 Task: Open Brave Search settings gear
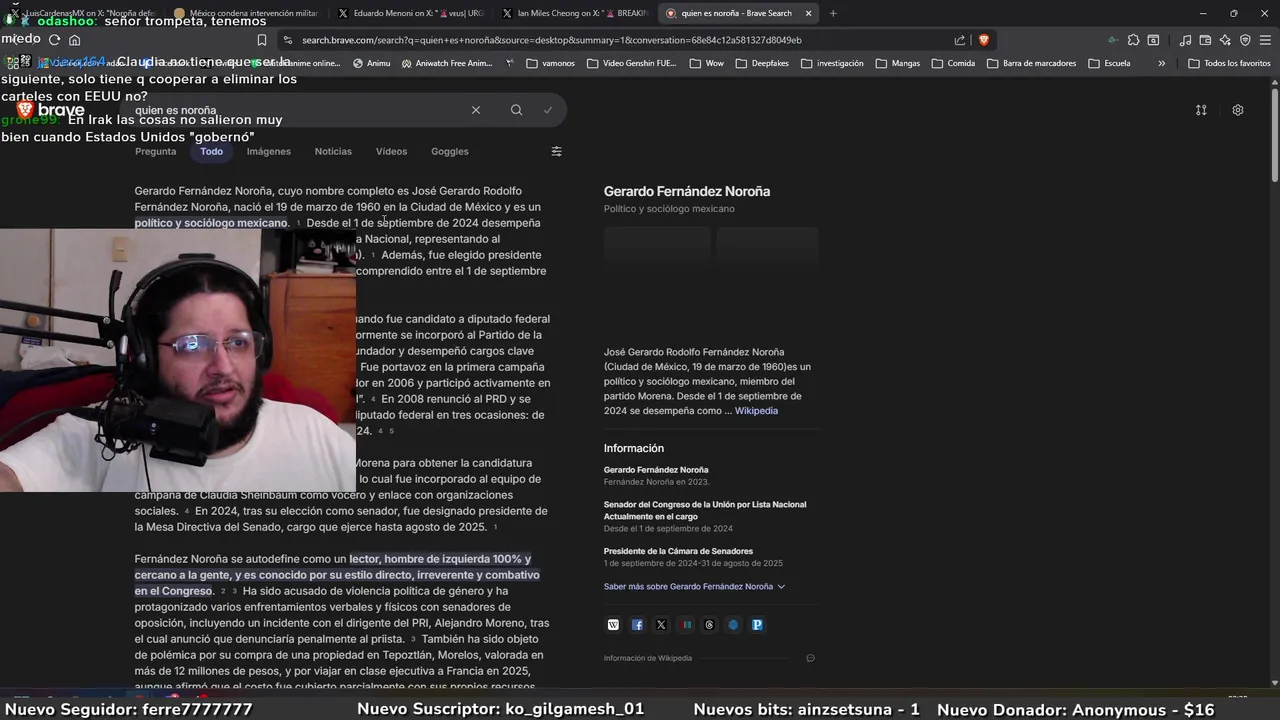click(1237, 110)
